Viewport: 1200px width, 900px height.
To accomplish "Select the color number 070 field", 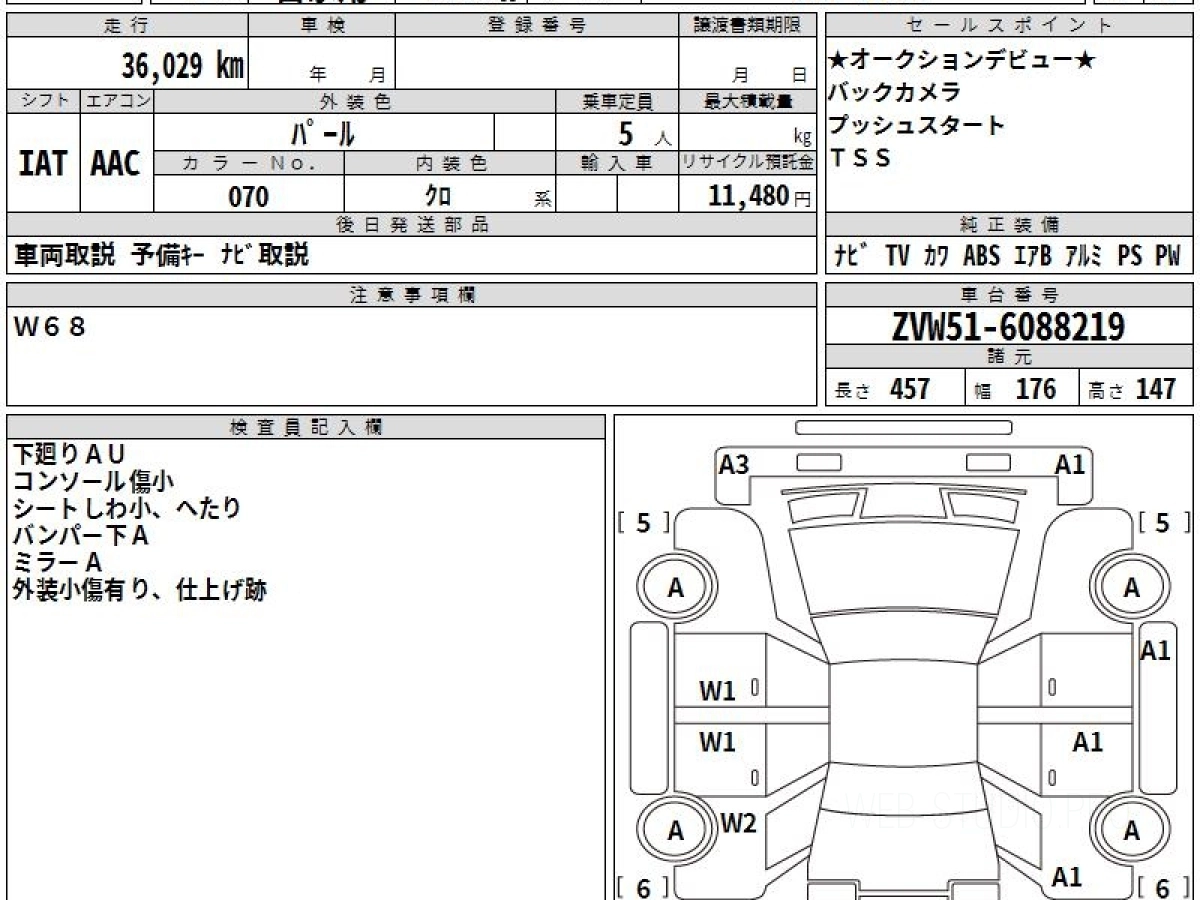I will click(249, 197).
